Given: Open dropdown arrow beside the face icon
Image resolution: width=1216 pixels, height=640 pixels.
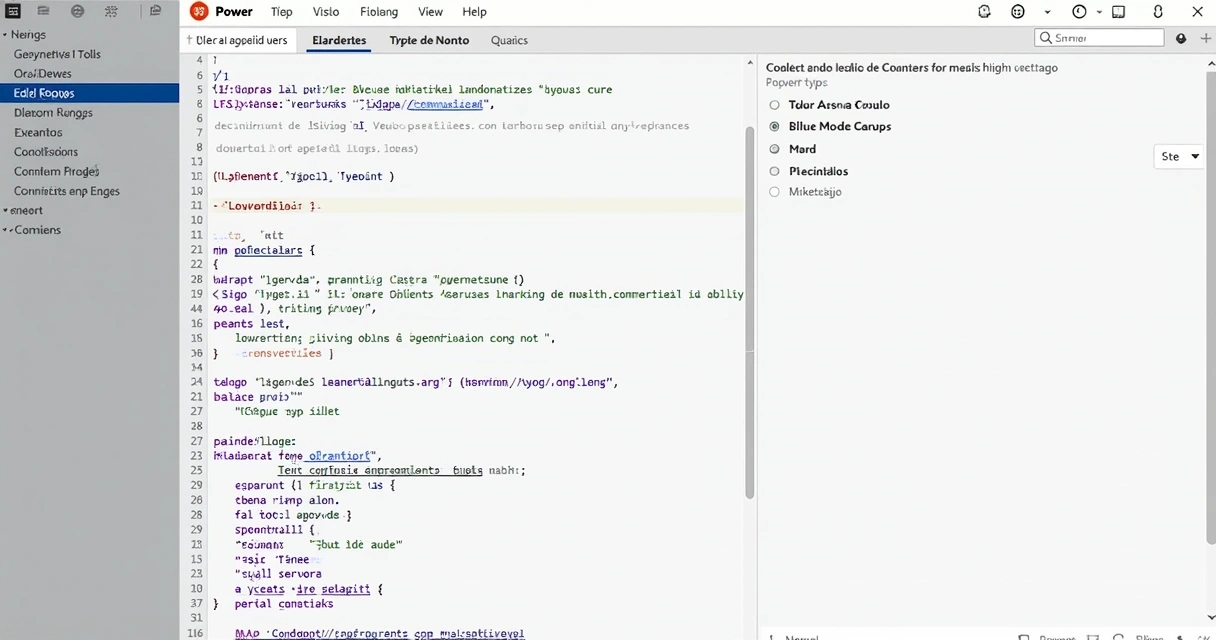Looking at the screenshot, I should pos(1047,13).
